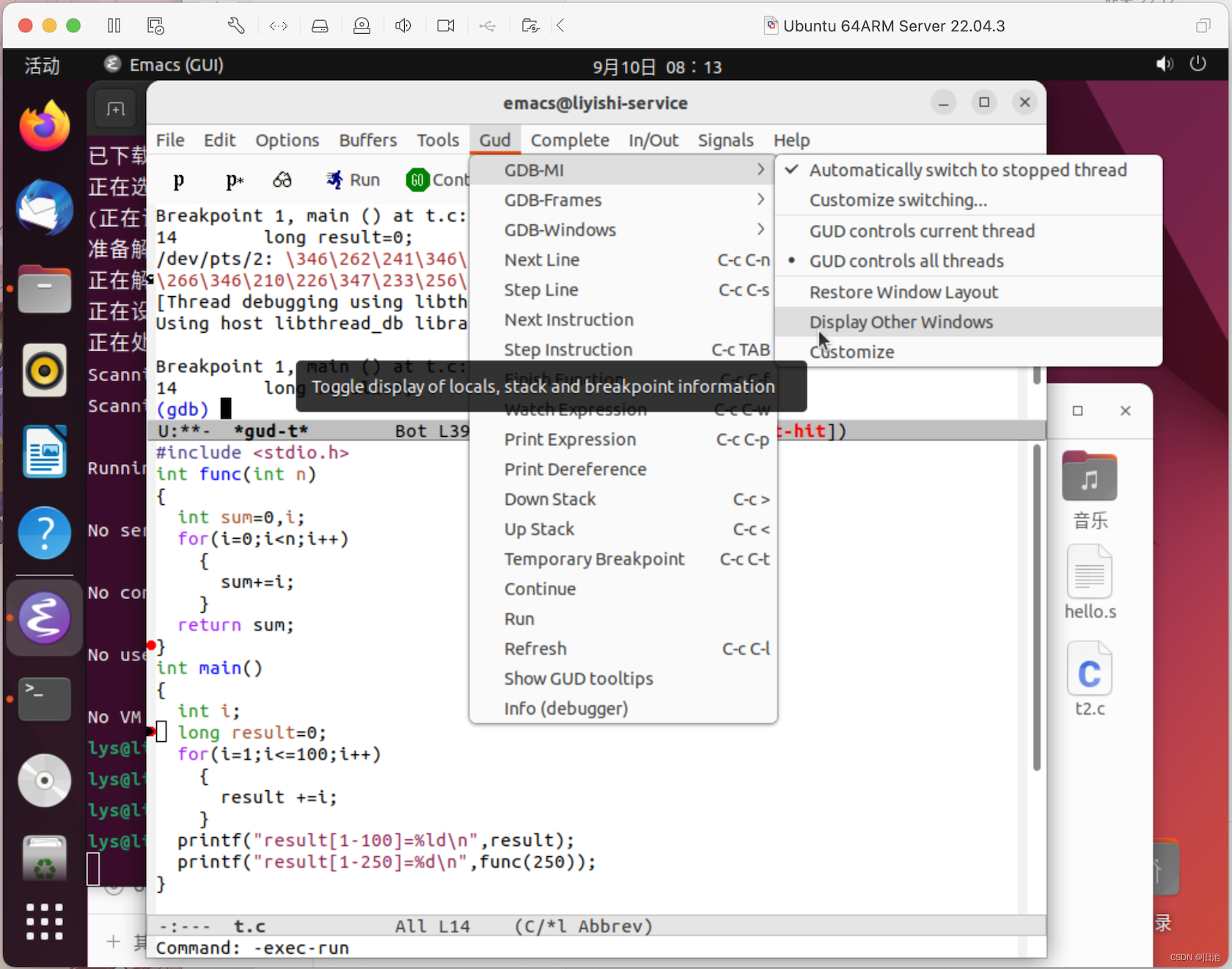Screen dimensions: 1232x969
Task: Open the File menu
Action: (170, 140)
